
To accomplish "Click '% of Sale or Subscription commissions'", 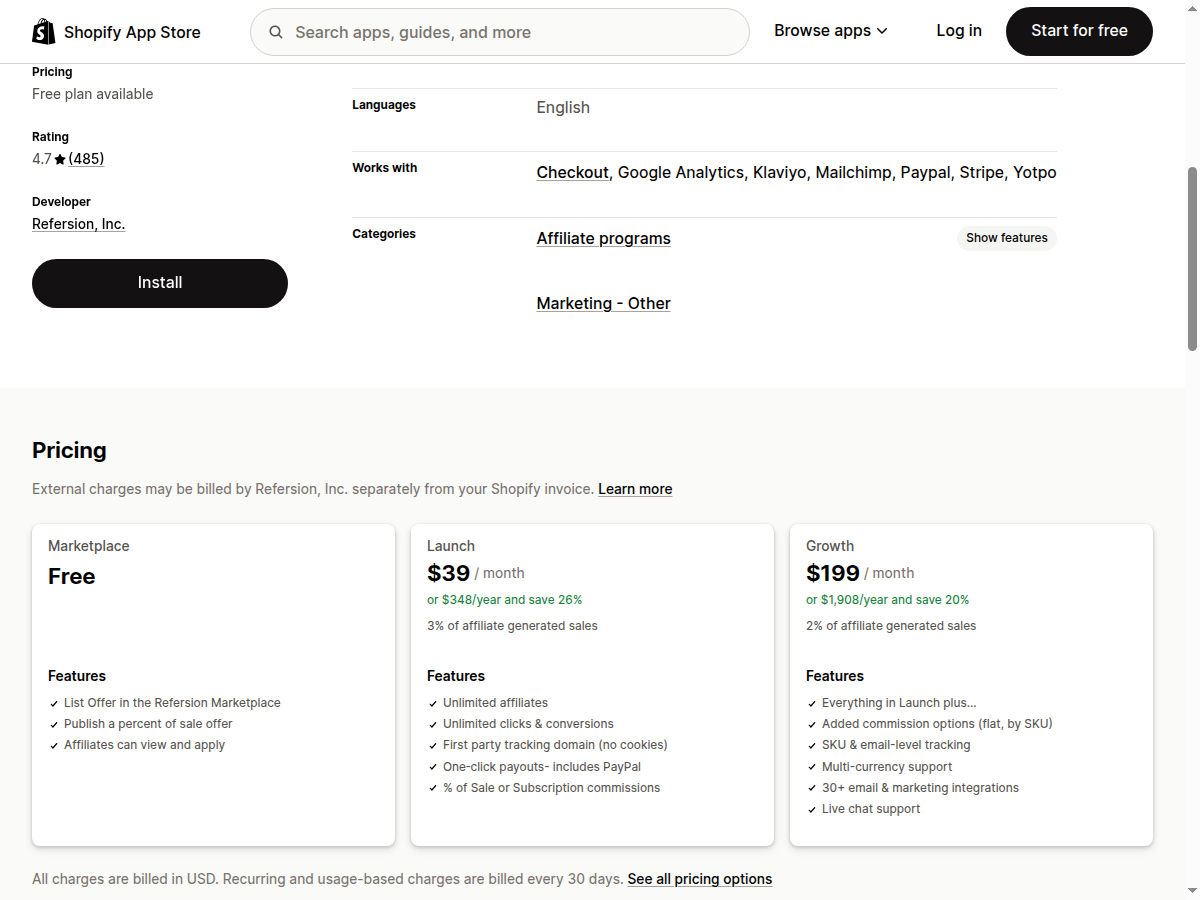I will [x=551, y=788].
